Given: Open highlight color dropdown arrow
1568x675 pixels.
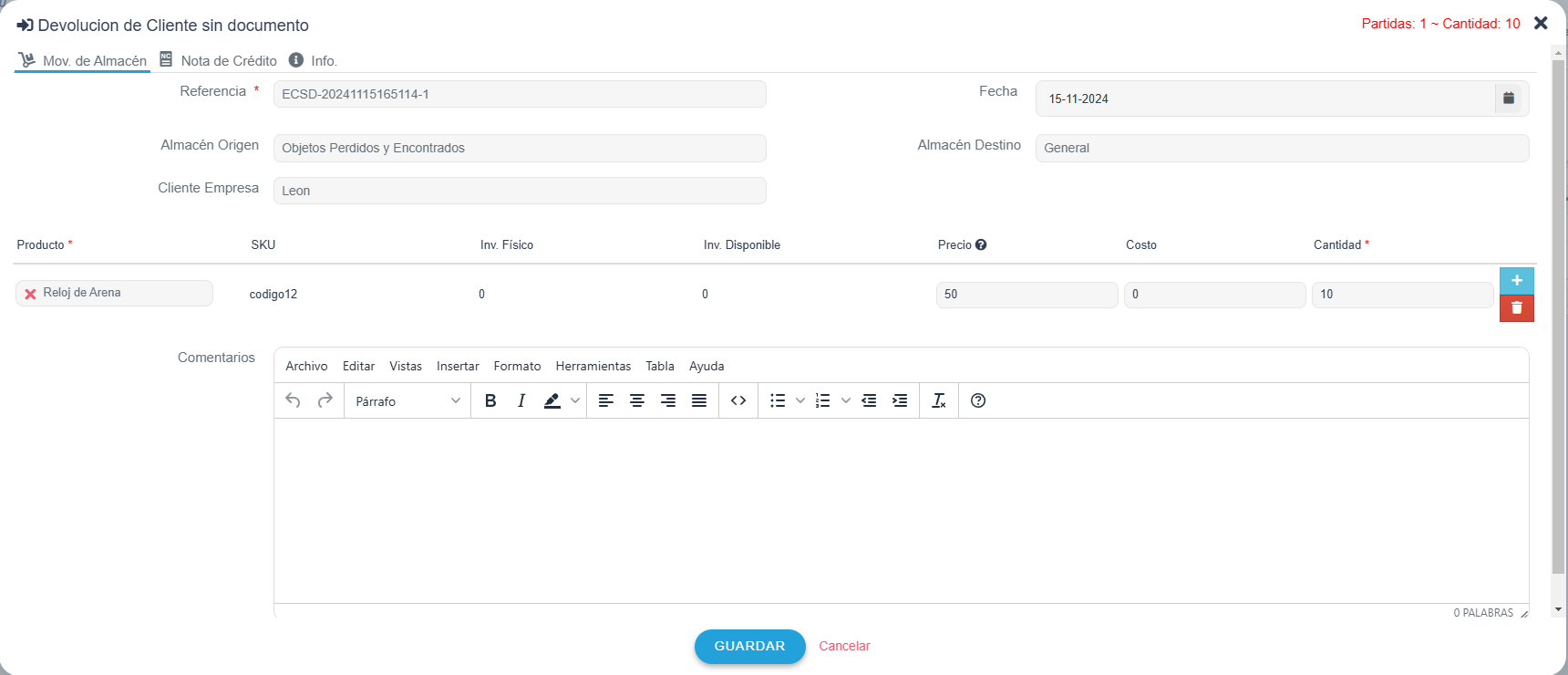Looking at the screenshot, I should tap(575, 400).
